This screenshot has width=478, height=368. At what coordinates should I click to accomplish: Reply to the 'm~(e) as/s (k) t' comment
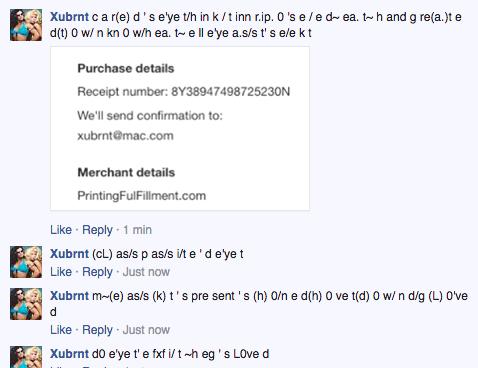(97, 330)
